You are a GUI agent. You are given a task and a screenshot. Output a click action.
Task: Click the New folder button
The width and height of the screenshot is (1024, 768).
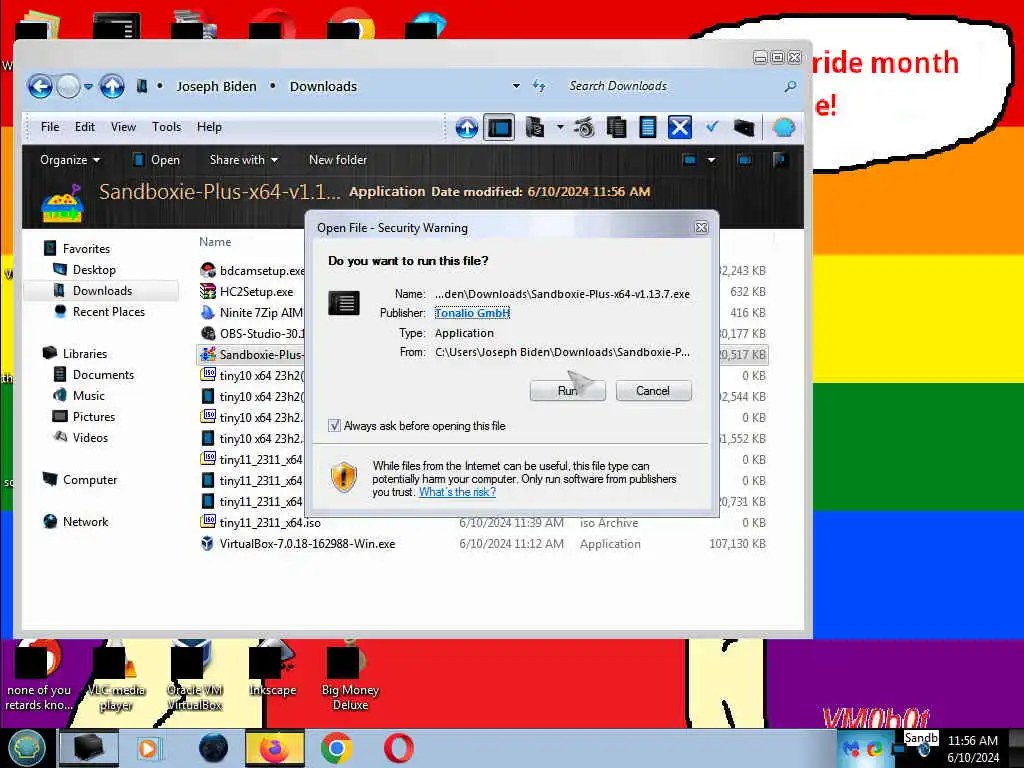[x=338, y=160]
